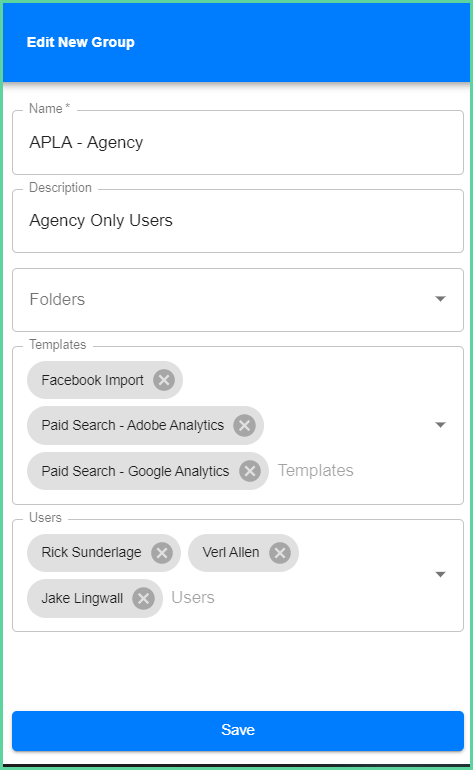Click the Folders field label
The image size is (473, 770).
point(57,299)
